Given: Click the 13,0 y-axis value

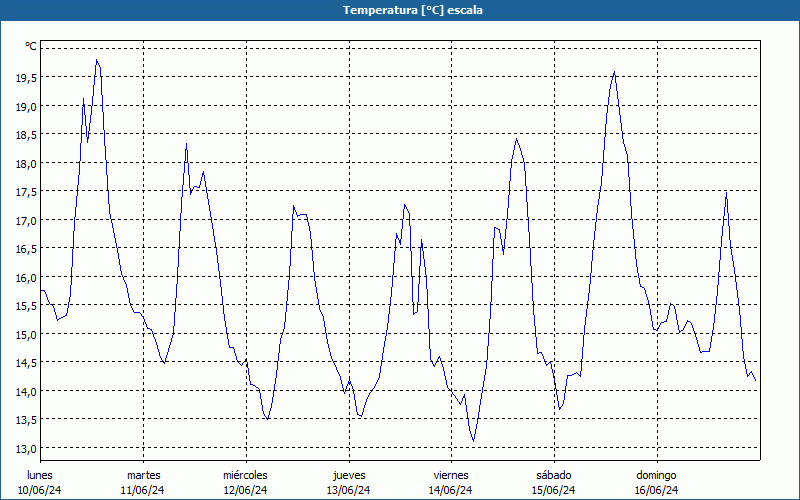Looking at the screenshot, I should click(26, 448).
